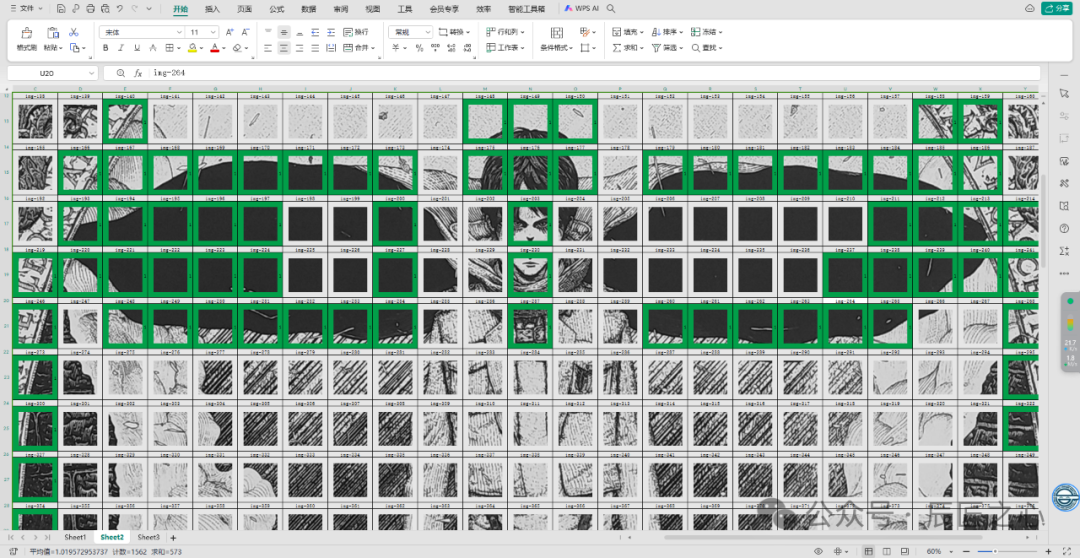Click the Paste (粘贴) clipboard icon
1080x558 pixels.
pyautogui.click(x=52, y=32)
